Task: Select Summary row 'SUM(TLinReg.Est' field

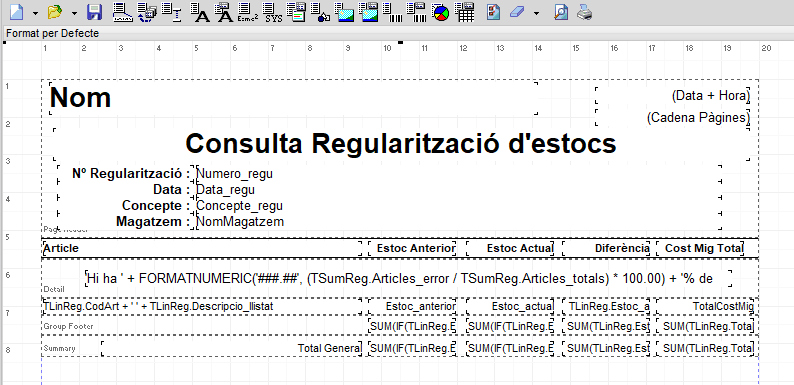Action: pyautogui.click(x=606, y=349)
